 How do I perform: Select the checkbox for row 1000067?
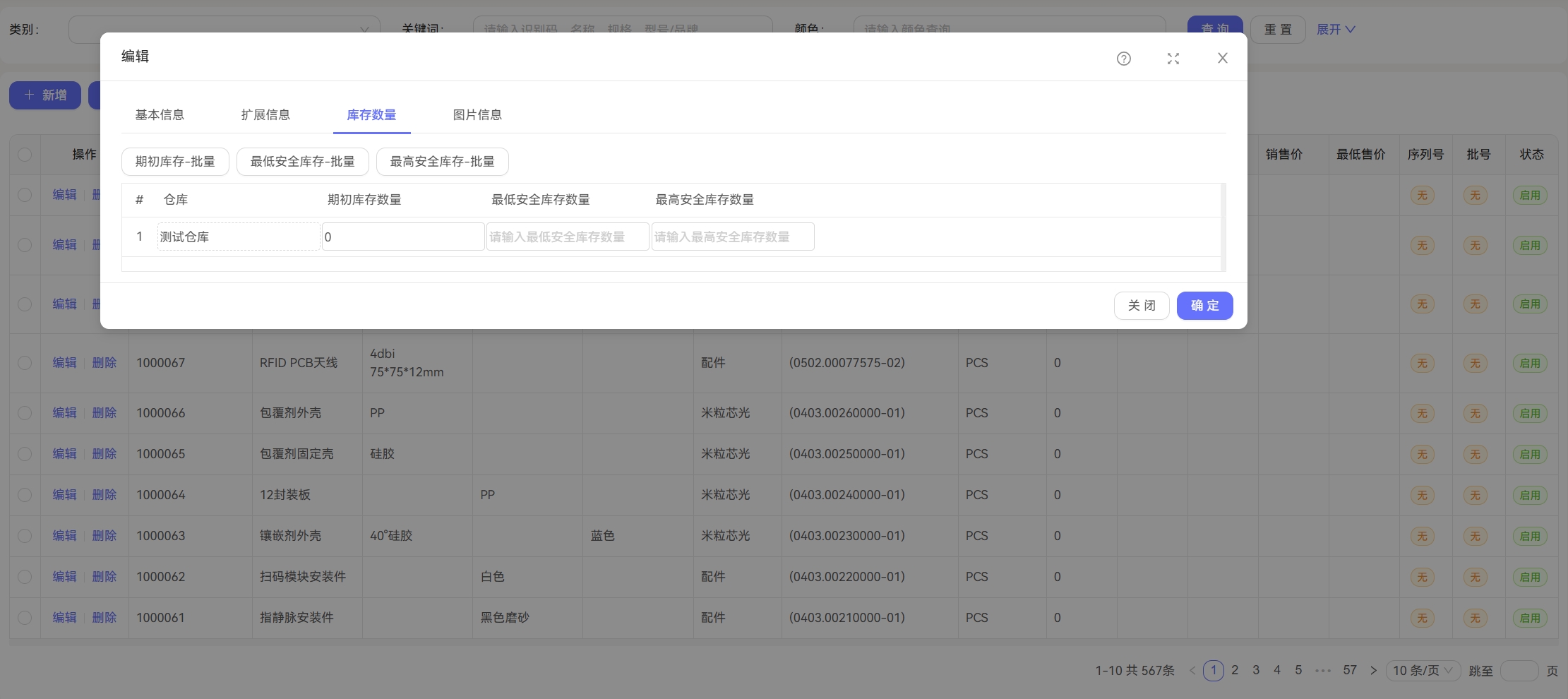pyautogui.click(x=25, y=363)
